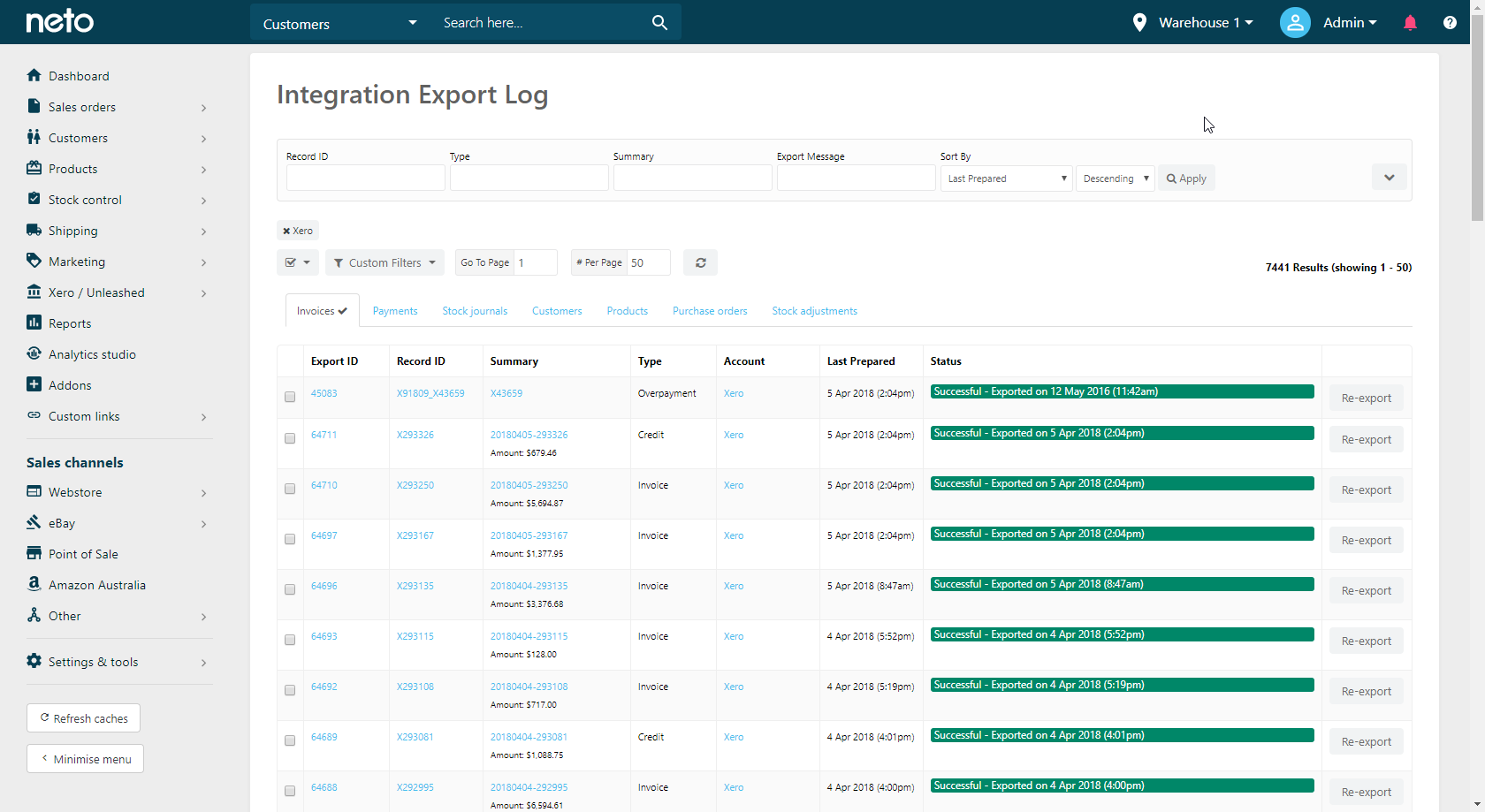Click the Per Page count field

click(x=649, y=262)
